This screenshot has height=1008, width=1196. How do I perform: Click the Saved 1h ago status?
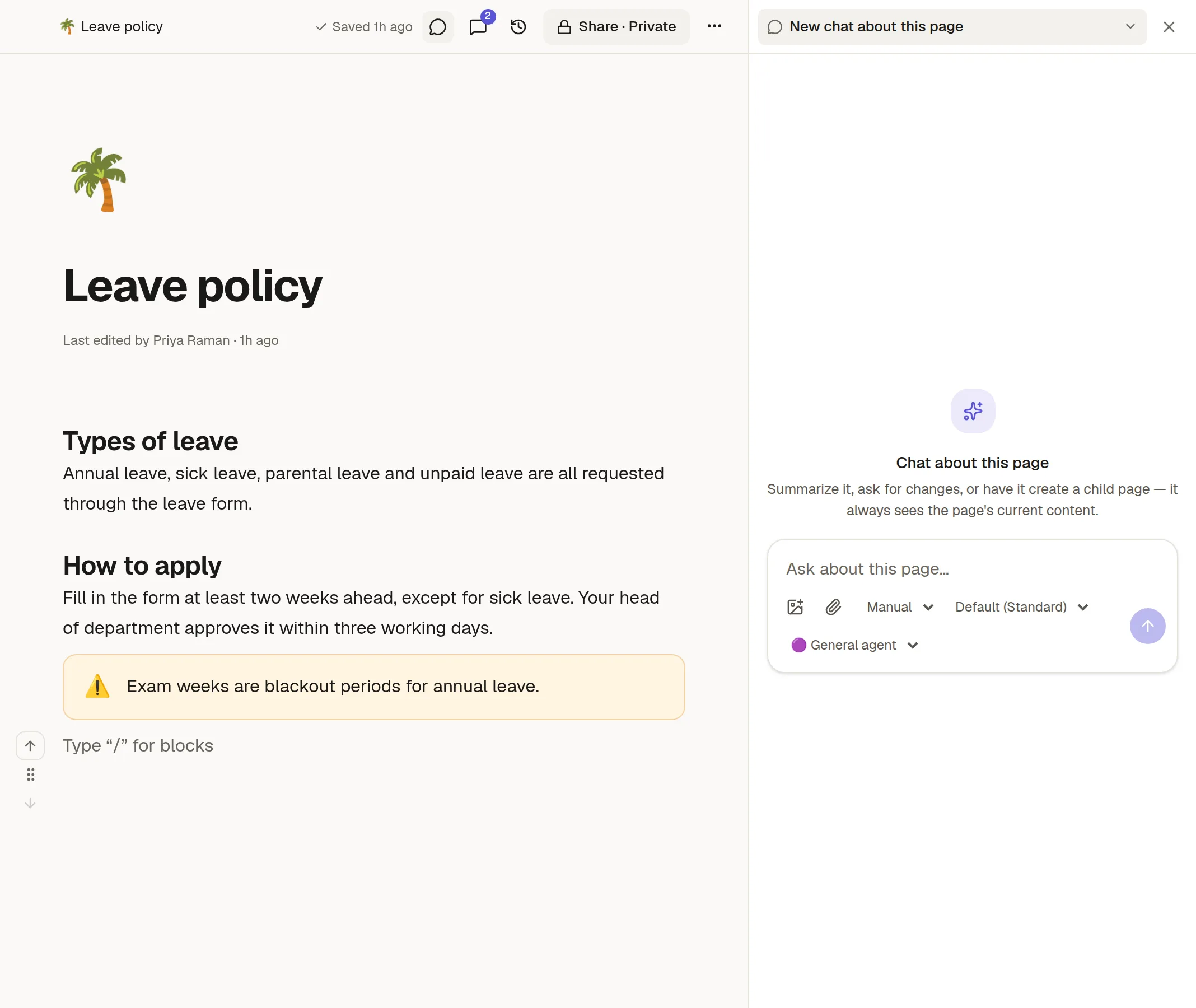tap(364, 27)
